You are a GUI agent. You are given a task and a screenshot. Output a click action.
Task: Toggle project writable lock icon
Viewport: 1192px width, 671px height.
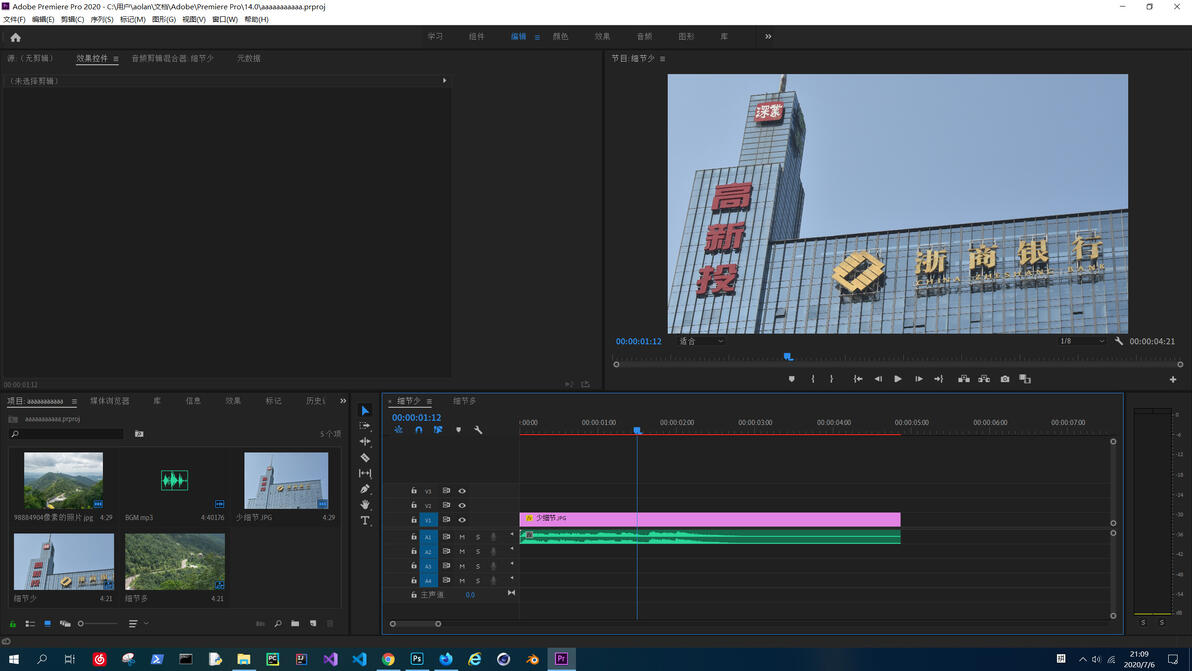click(13, 623)
